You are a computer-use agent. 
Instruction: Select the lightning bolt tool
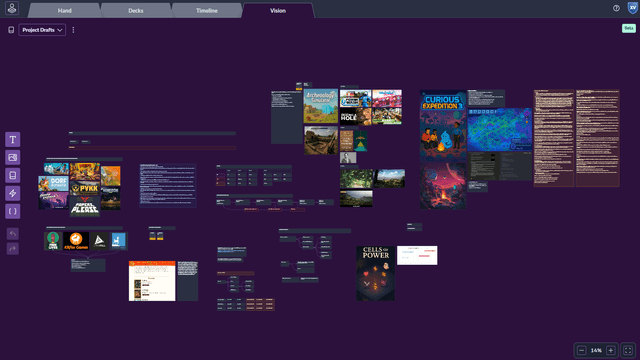click(13, 193)
